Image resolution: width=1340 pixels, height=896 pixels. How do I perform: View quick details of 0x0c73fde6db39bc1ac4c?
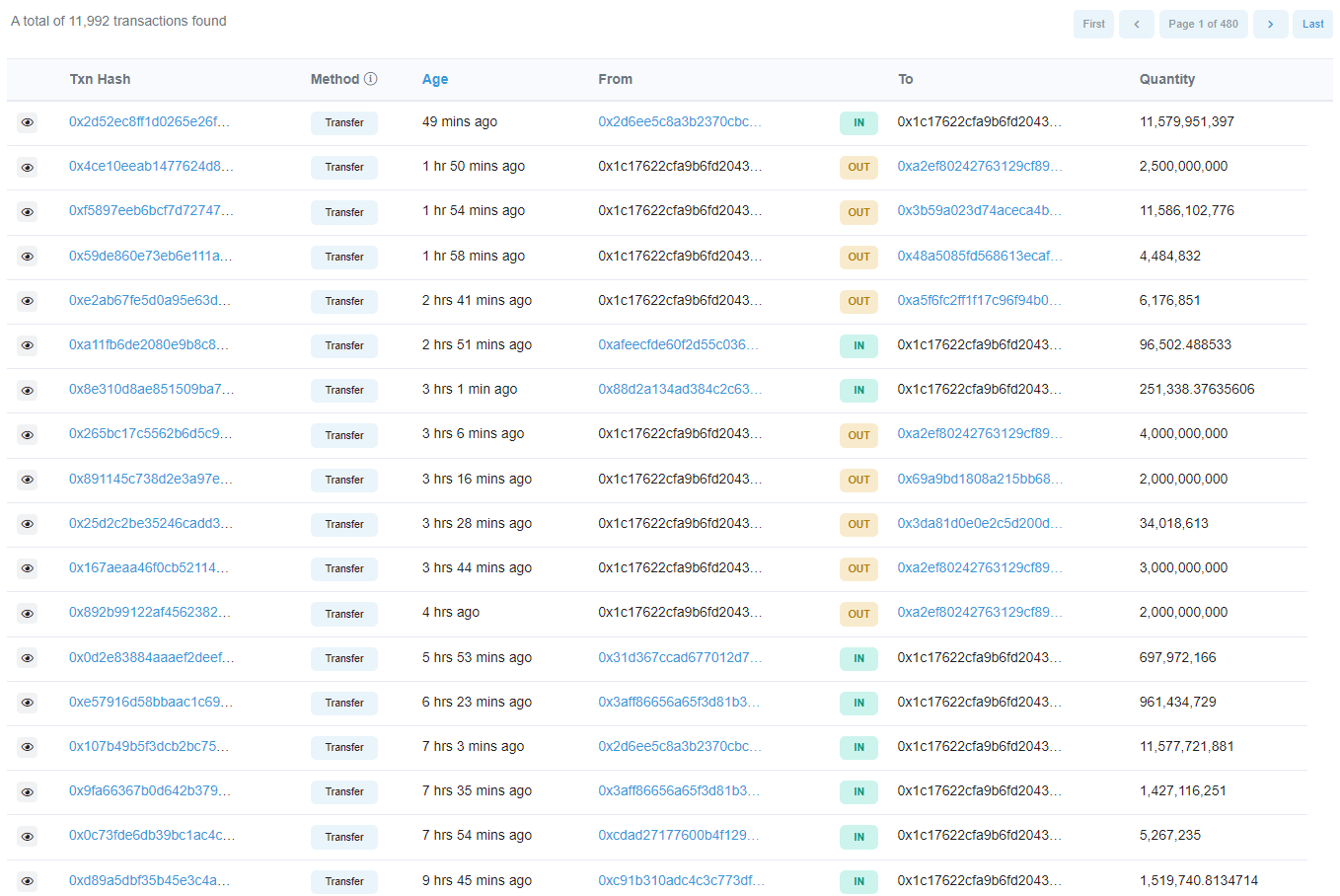pos(28,836)
